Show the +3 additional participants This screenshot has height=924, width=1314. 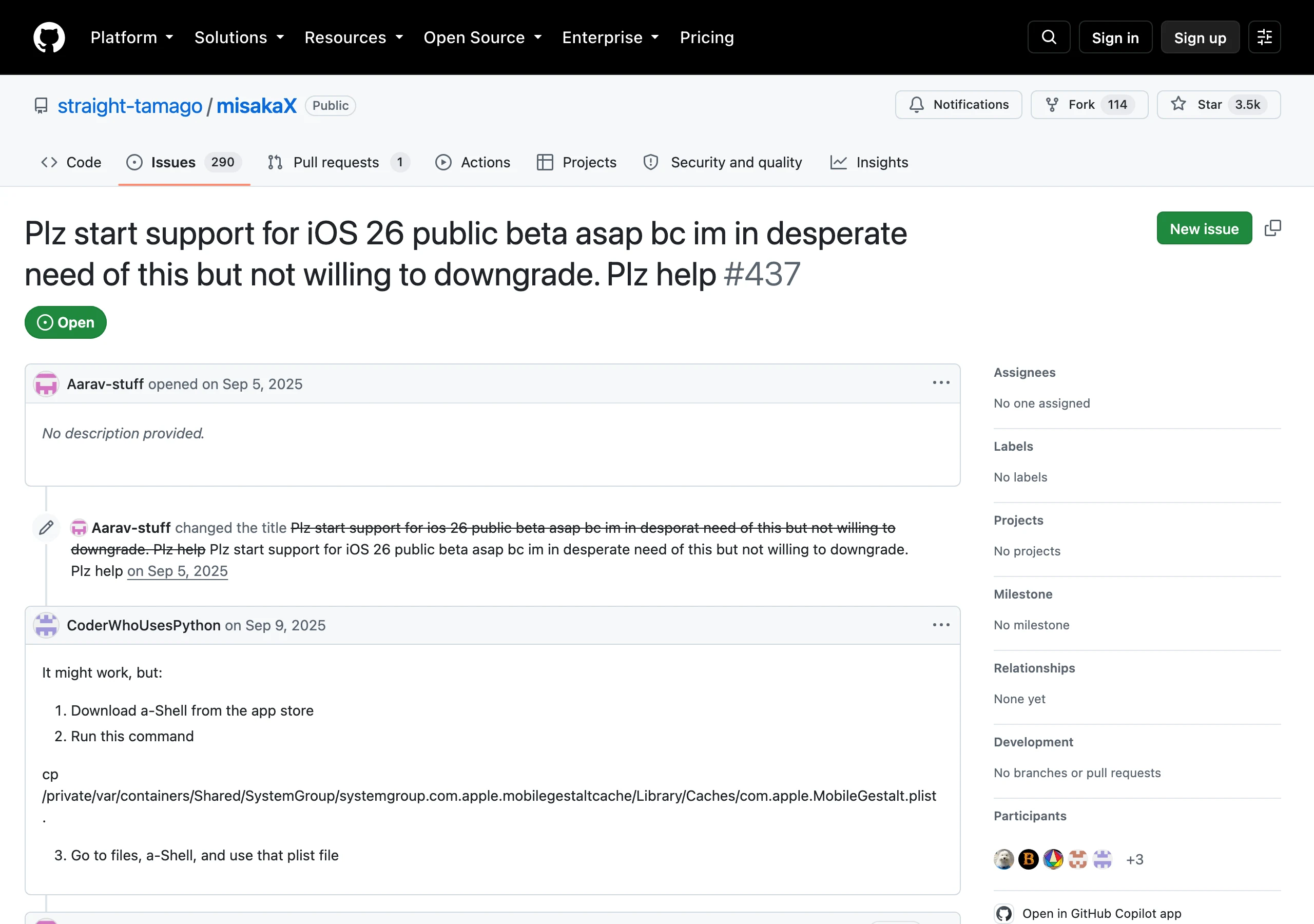coord(1134,859)
